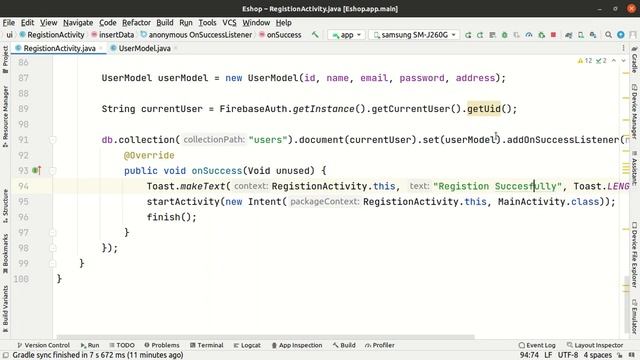This screenshot has height=360, width=640.
Task: Open the Logcat tool window
Action: click(247, 345)
